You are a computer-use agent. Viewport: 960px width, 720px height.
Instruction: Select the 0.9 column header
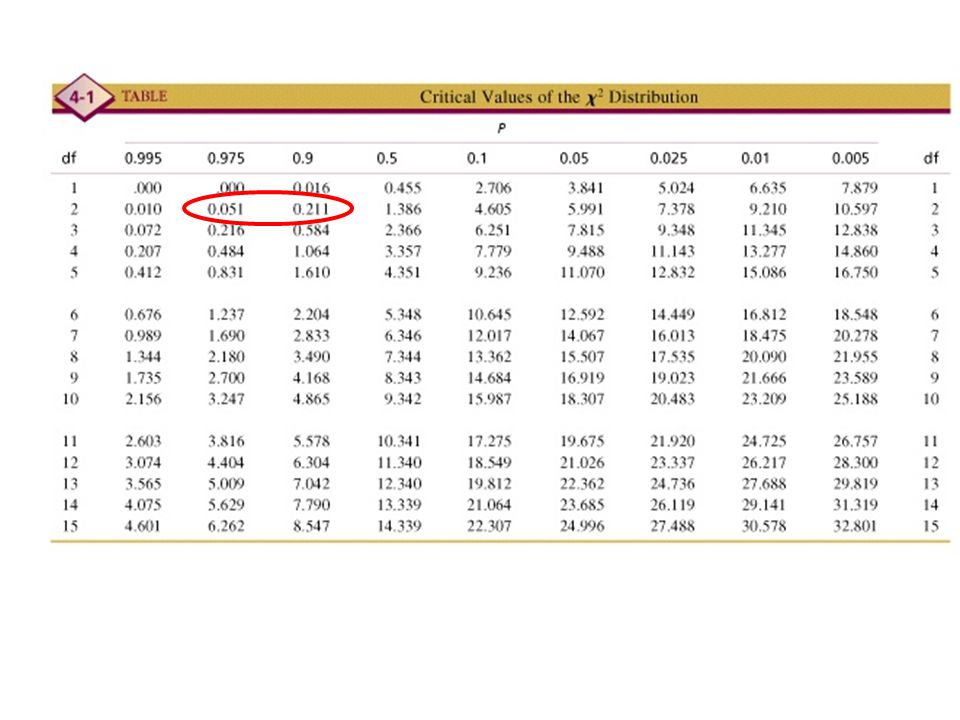(x=302, y=159)
